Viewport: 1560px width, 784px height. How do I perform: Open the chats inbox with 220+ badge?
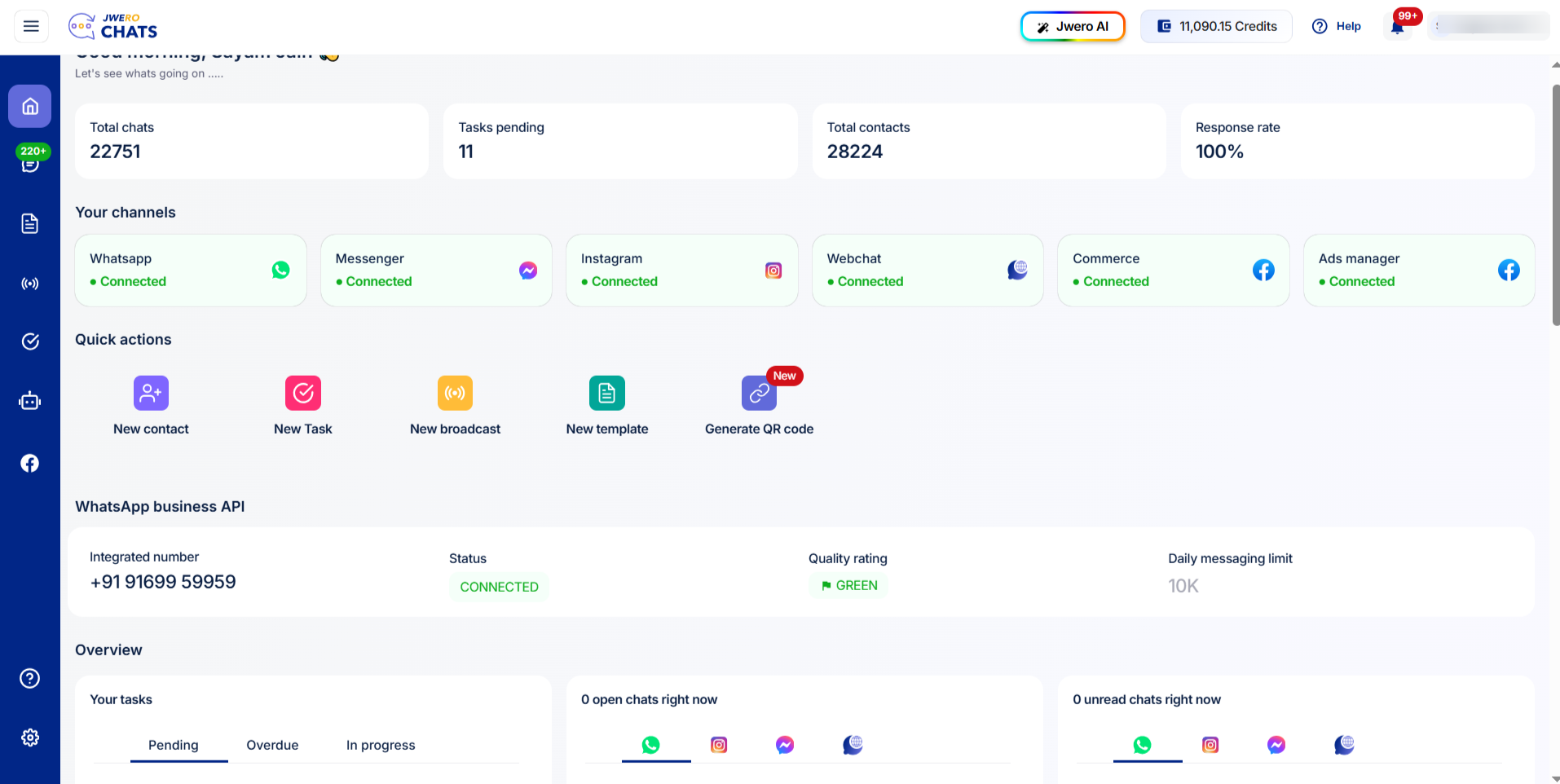(30, 164)
